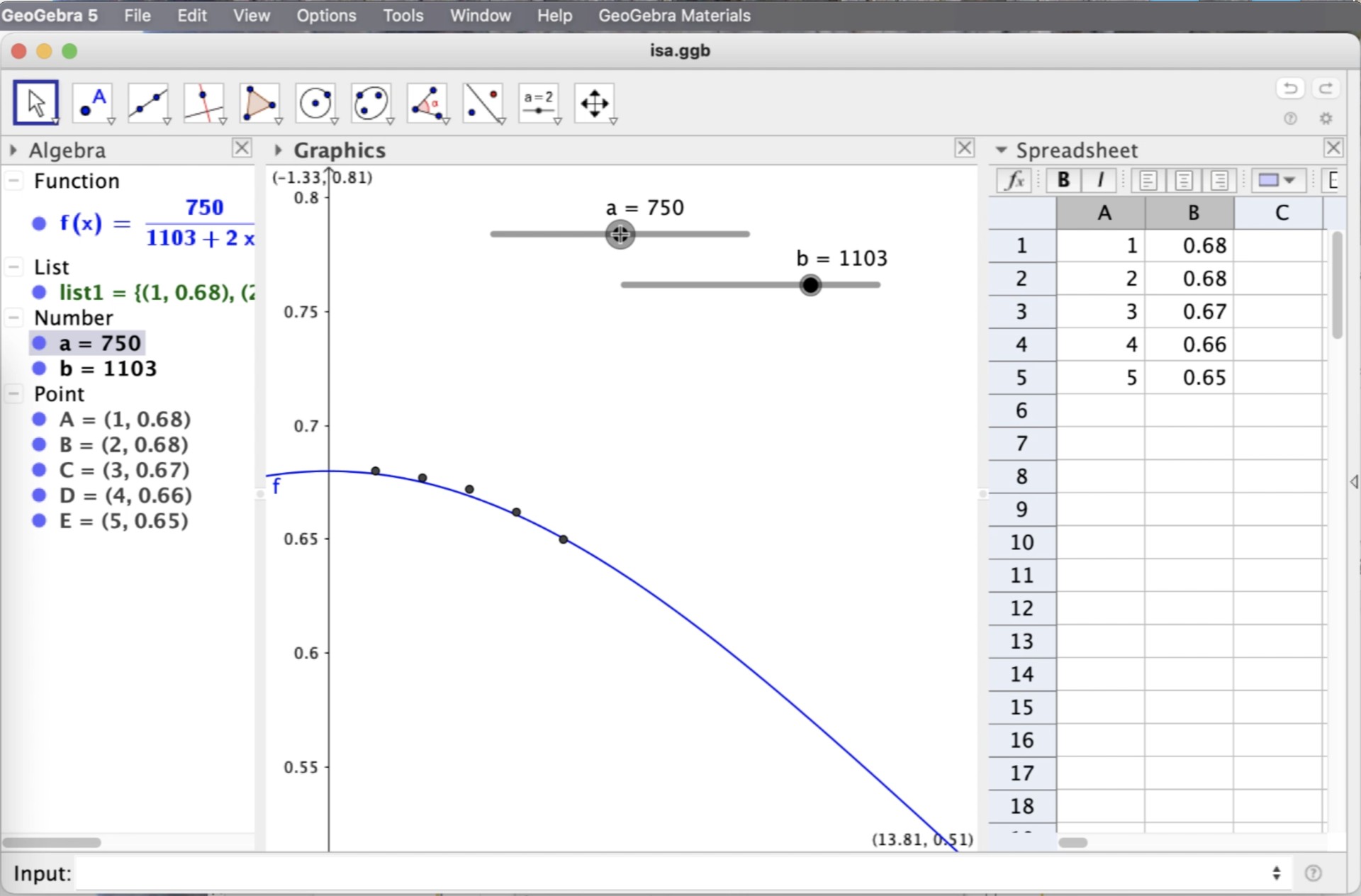The height and width of the screenshot is (896, 1361).
Task: Toggle visibility of function f(x)
Action: tap(39, 224)
